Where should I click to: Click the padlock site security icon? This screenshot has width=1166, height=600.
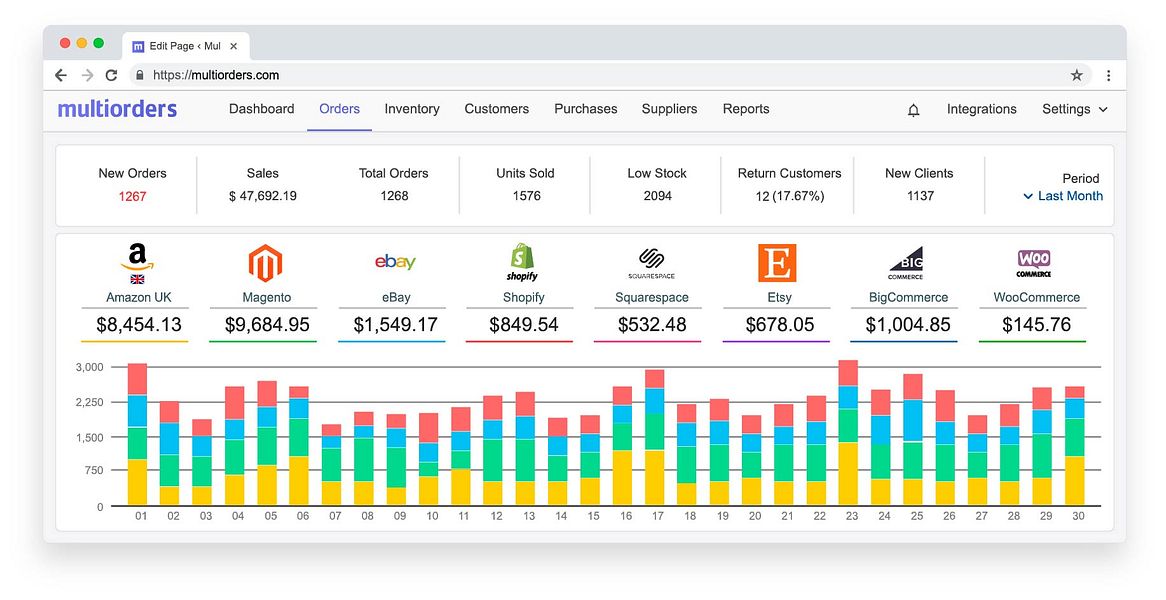pos(139,75)
